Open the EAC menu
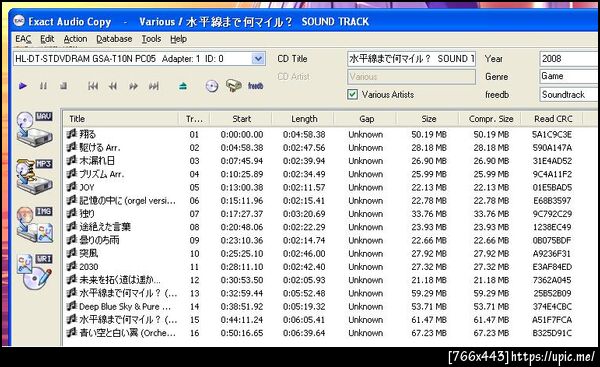Image resolution: width=600 pixels, height=367 pixels. click(23, 39)
